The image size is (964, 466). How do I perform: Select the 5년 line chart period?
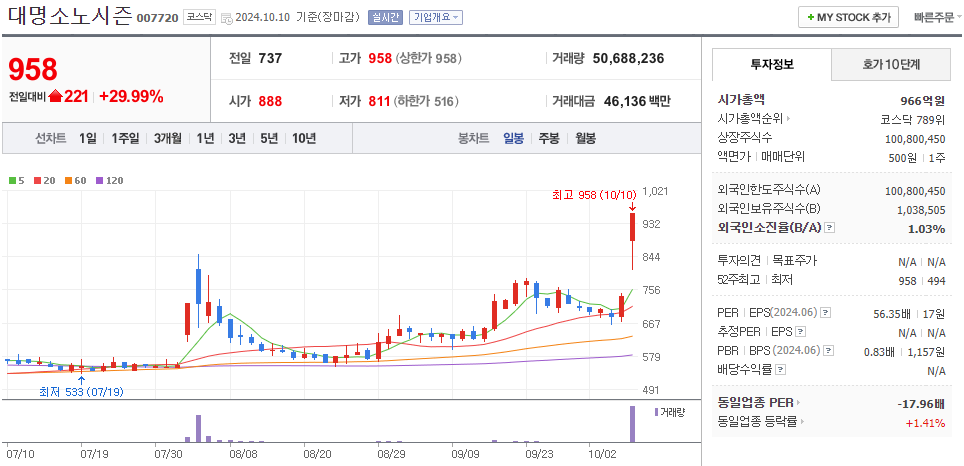click(269, 138)
